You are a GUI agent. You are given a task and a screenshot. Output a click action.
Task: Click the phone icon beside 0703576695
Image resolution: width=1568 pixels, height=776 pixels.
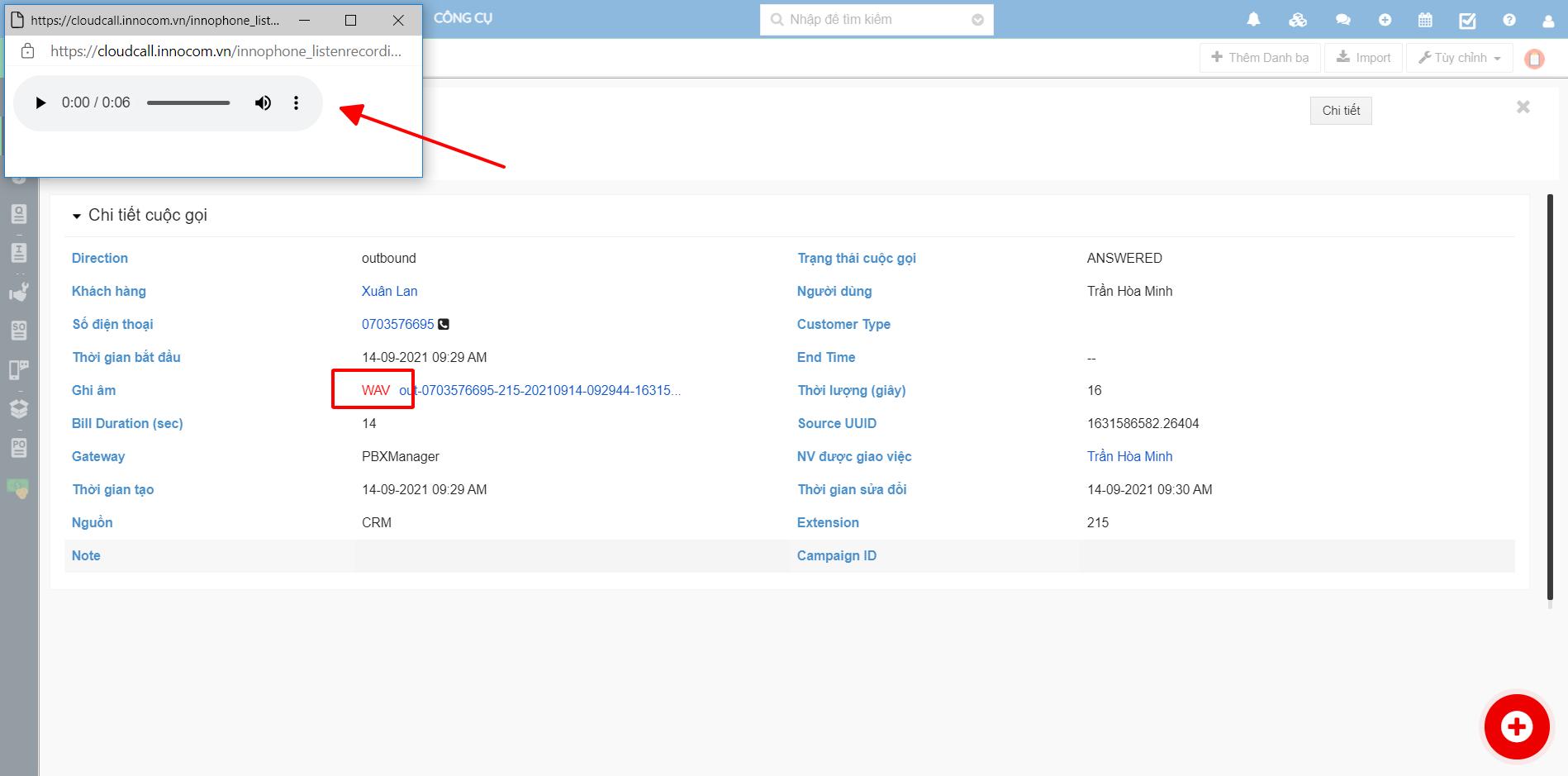coord(444,324)
